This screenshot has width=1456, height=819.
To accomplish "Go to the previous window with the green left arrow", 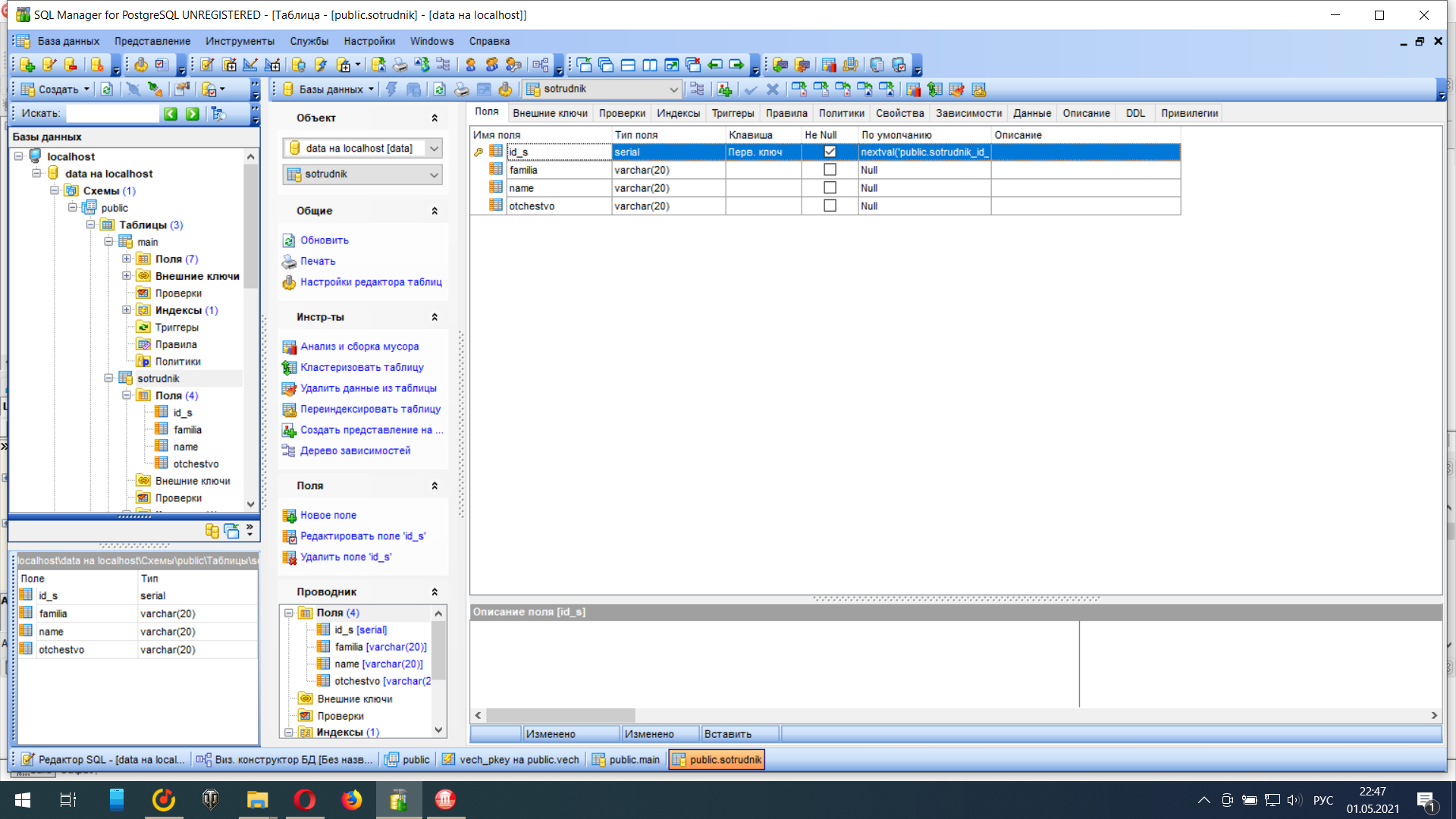I will pyautogui.click(x=715, y=65).
